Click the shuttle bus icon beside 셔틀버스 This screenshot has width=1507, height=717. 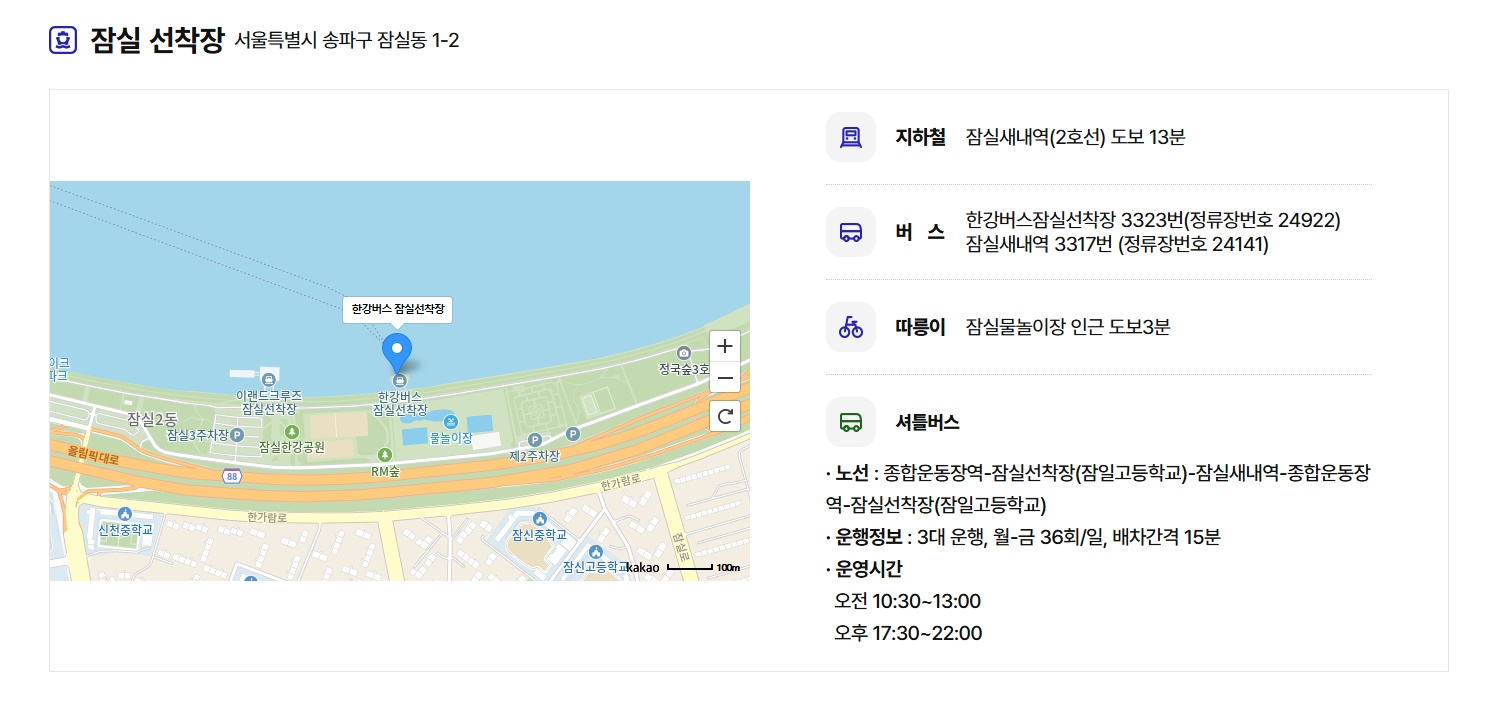850,421
